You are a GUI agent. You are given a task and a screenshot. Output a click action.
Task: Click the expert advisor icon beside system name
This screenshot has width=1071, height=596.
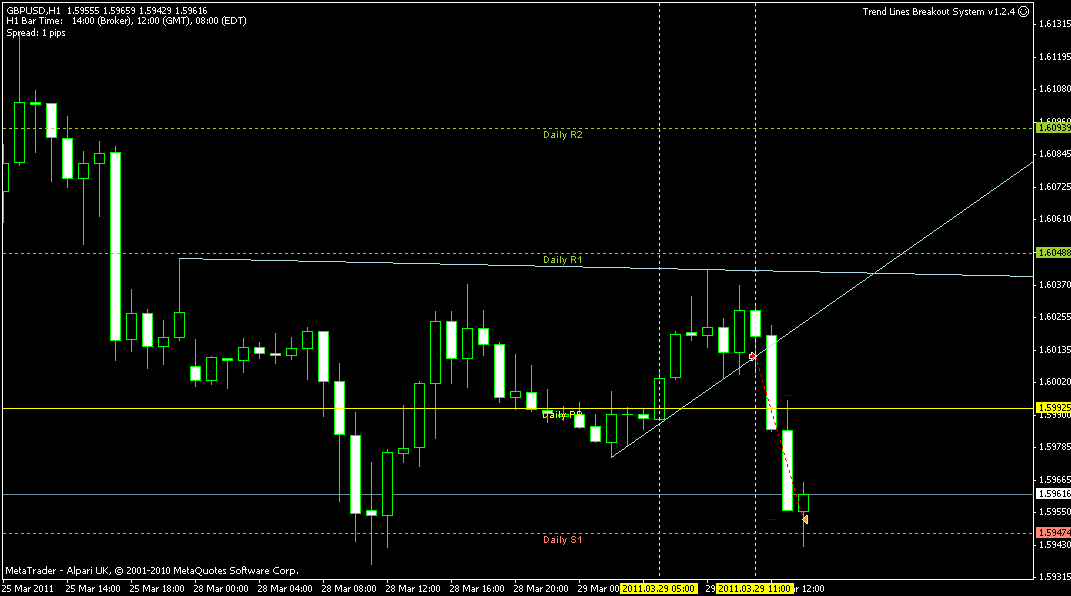[1020, 11]
